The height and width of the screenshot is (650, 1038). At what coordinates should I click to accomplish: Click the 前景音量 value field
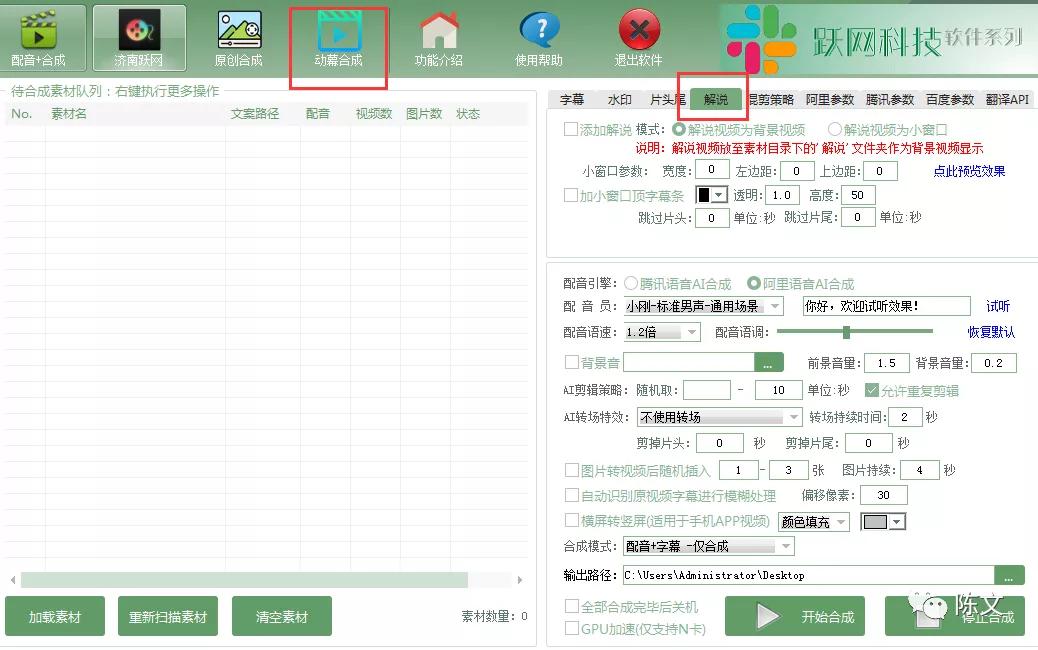pos(886,363)
